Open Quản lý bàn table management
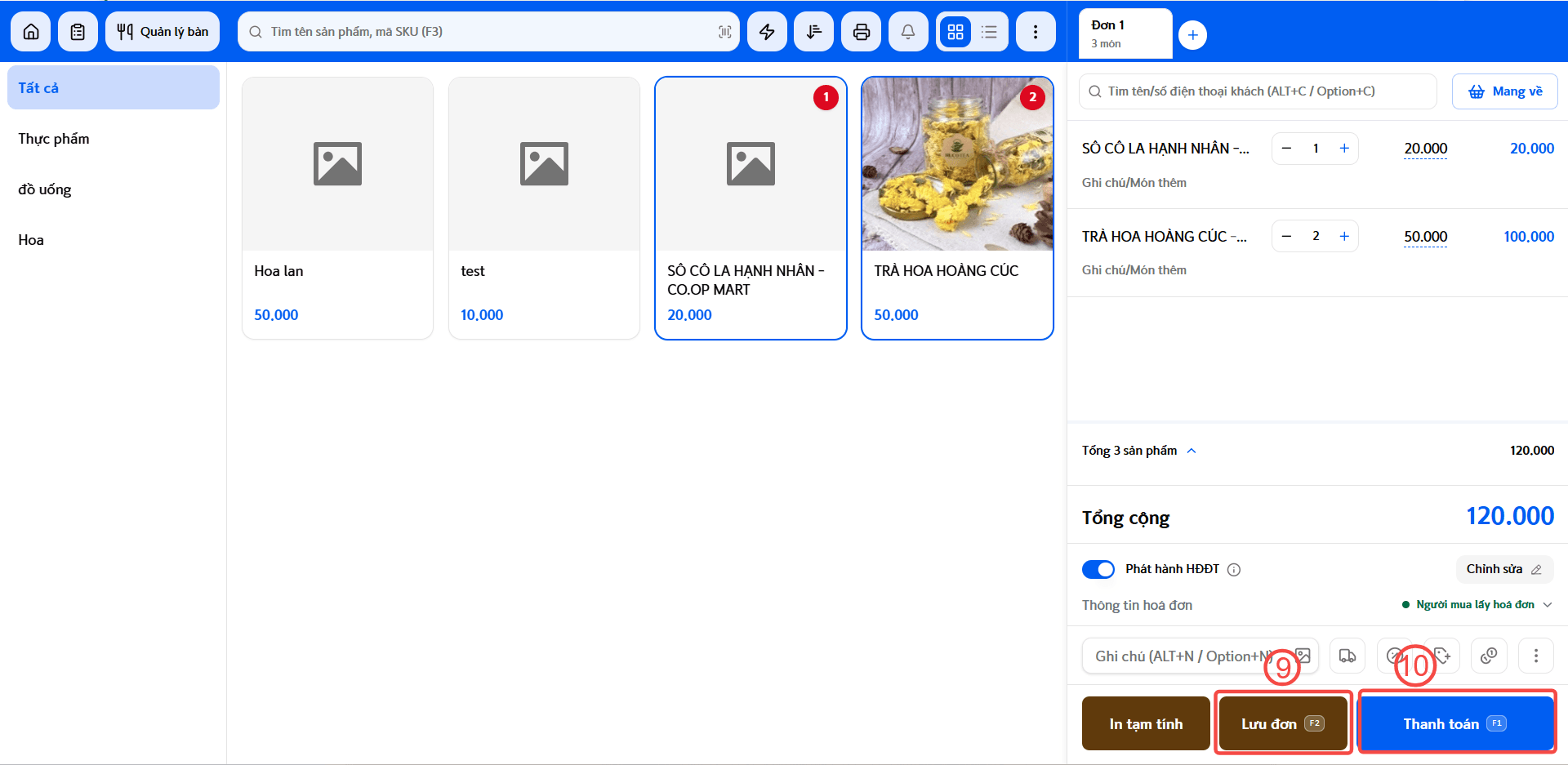Viewport: 1568px width, 765px height. [163, 32]
